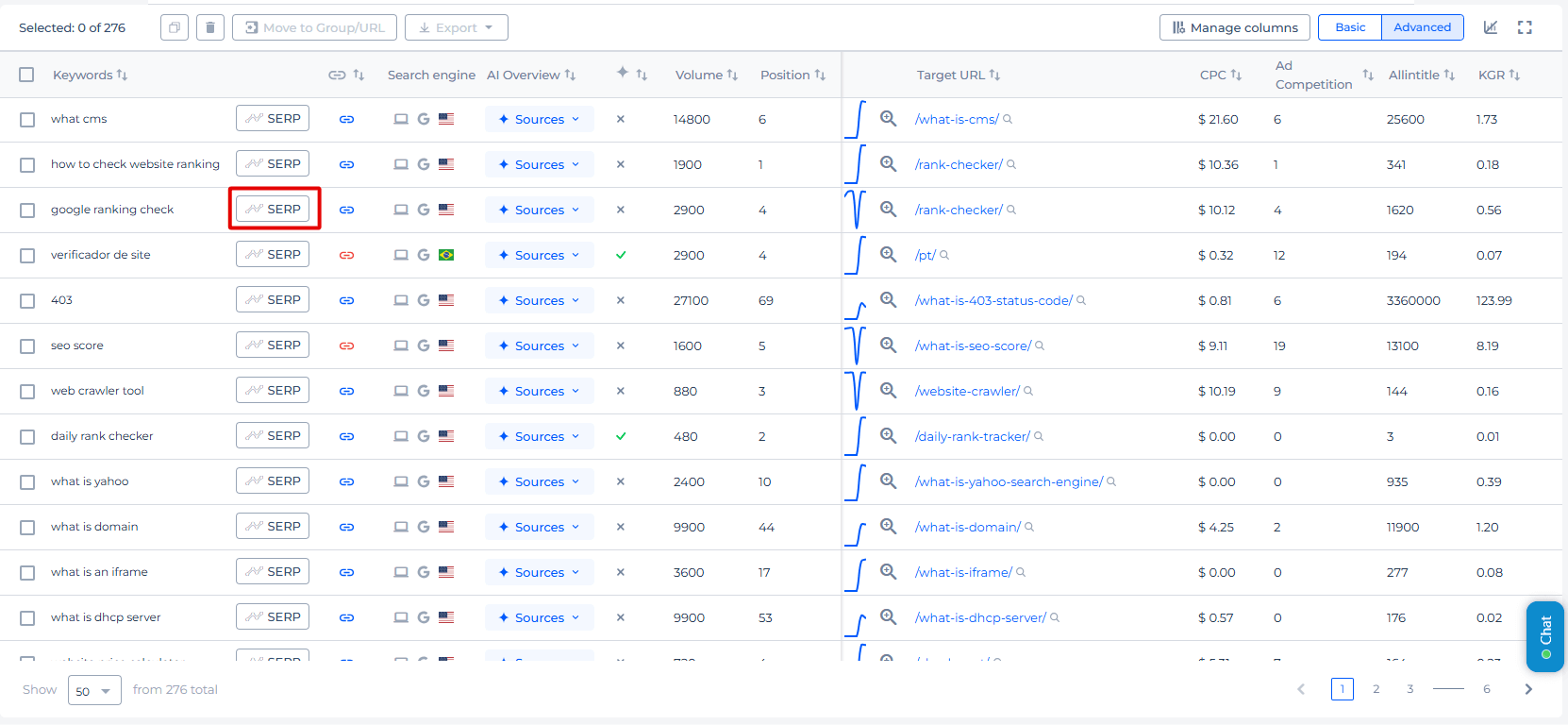Expand Sources for '403' row

(540, 300)
